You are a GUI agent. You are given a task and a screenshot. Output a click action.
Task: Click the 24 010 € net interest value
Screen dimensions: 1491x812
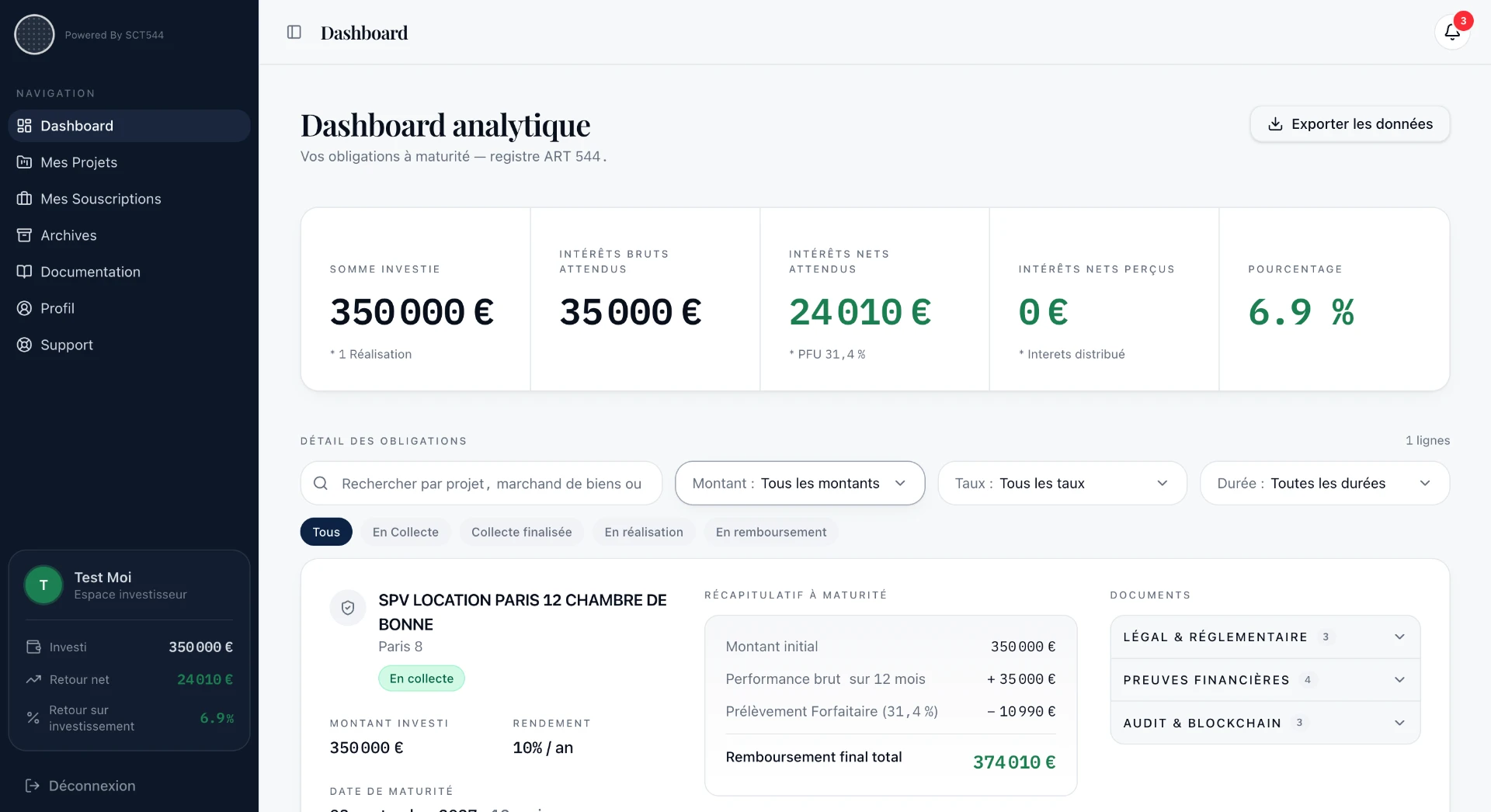tap(860, 312)
